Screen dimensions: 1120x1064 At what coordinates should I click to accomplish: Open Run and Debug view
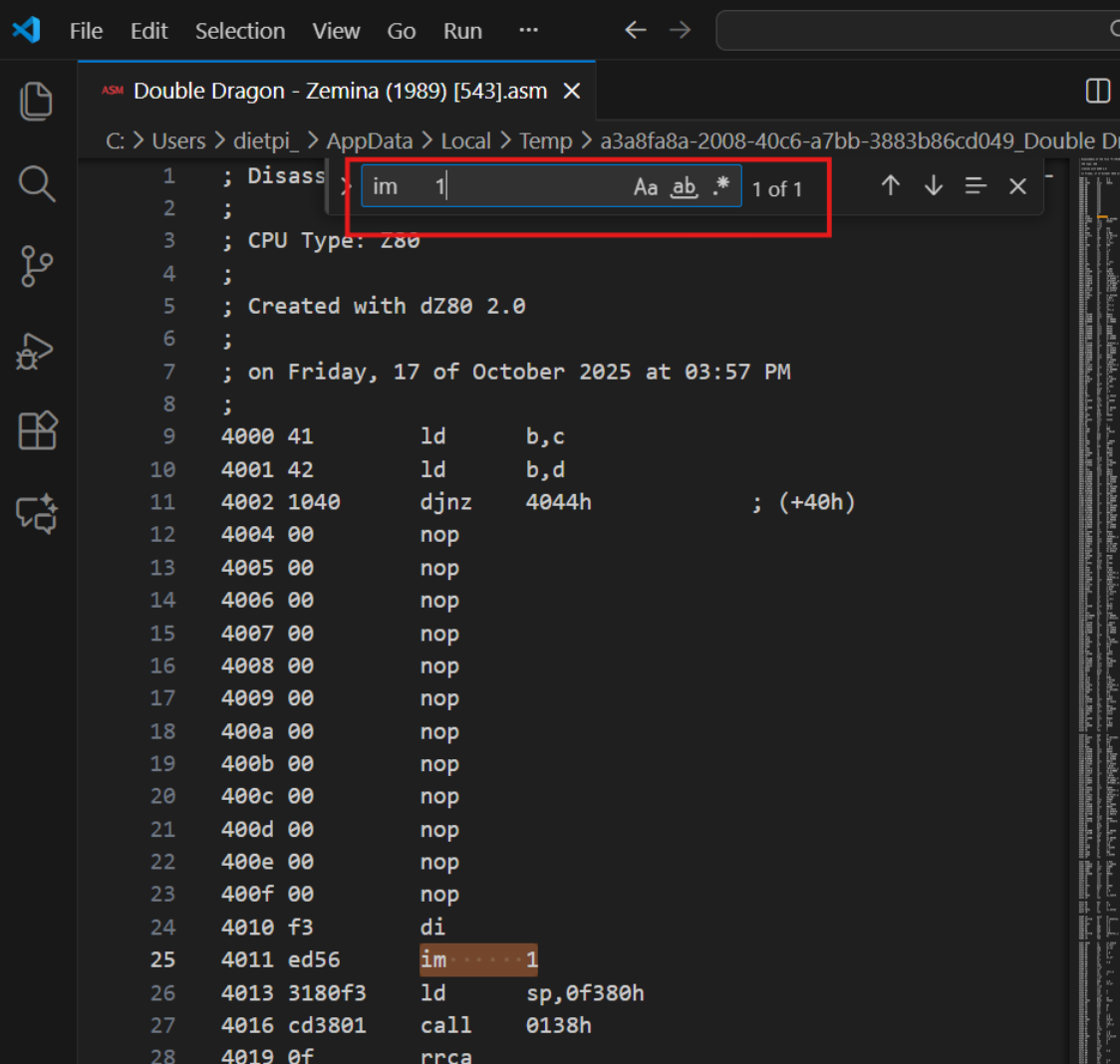36,351
